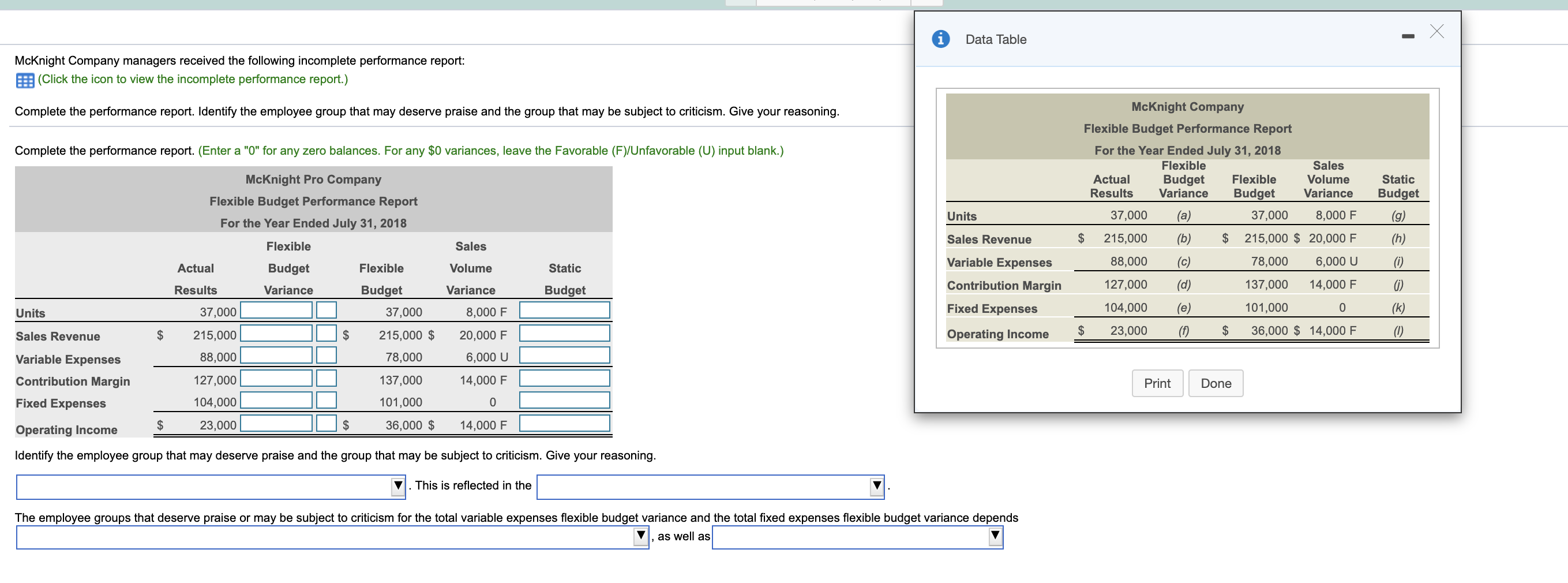The image size is (1568, 583).
Task: Click '104,000' fixed expenses actual in main report
Action: point(215,402)
